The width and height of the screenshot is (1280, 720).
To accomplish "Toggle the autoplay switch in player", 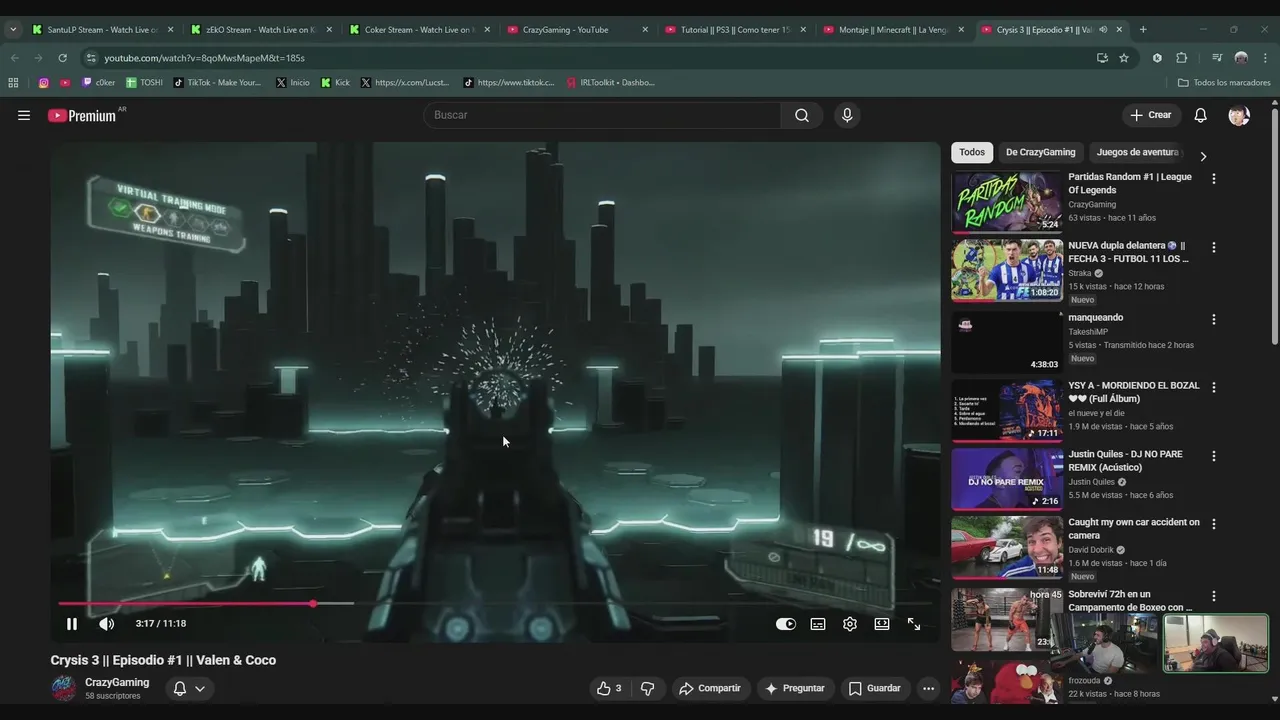I will 786,624.
